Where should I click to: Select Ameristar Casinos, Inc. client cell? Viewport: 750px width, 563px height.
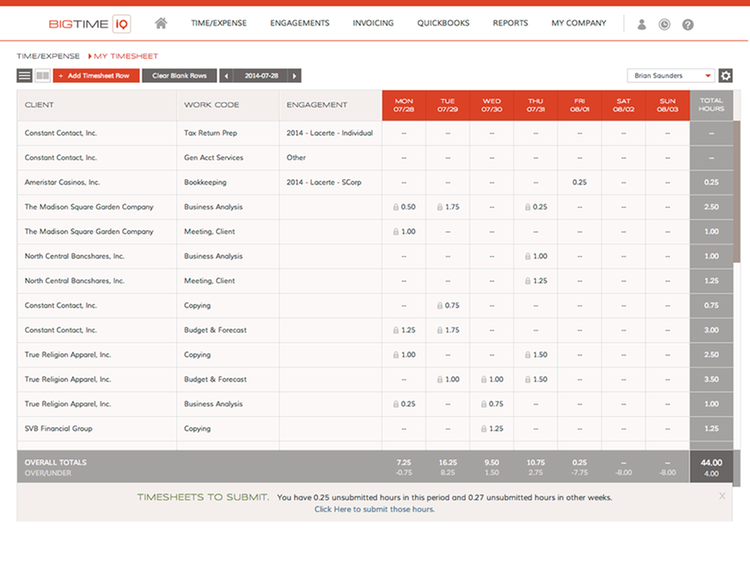coord(97,182)
